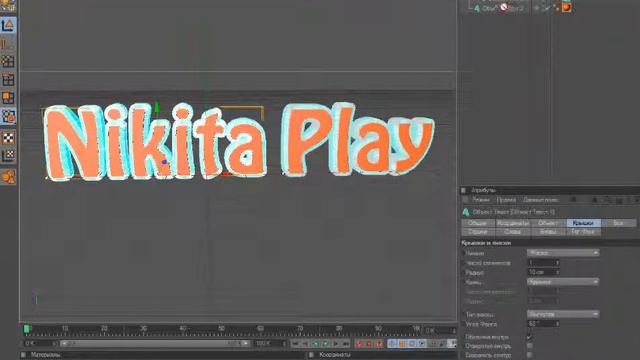Viewport: 640px width, 360px height.
Task: Click the red X-axis handle in viewport
Action: (226, 175)
